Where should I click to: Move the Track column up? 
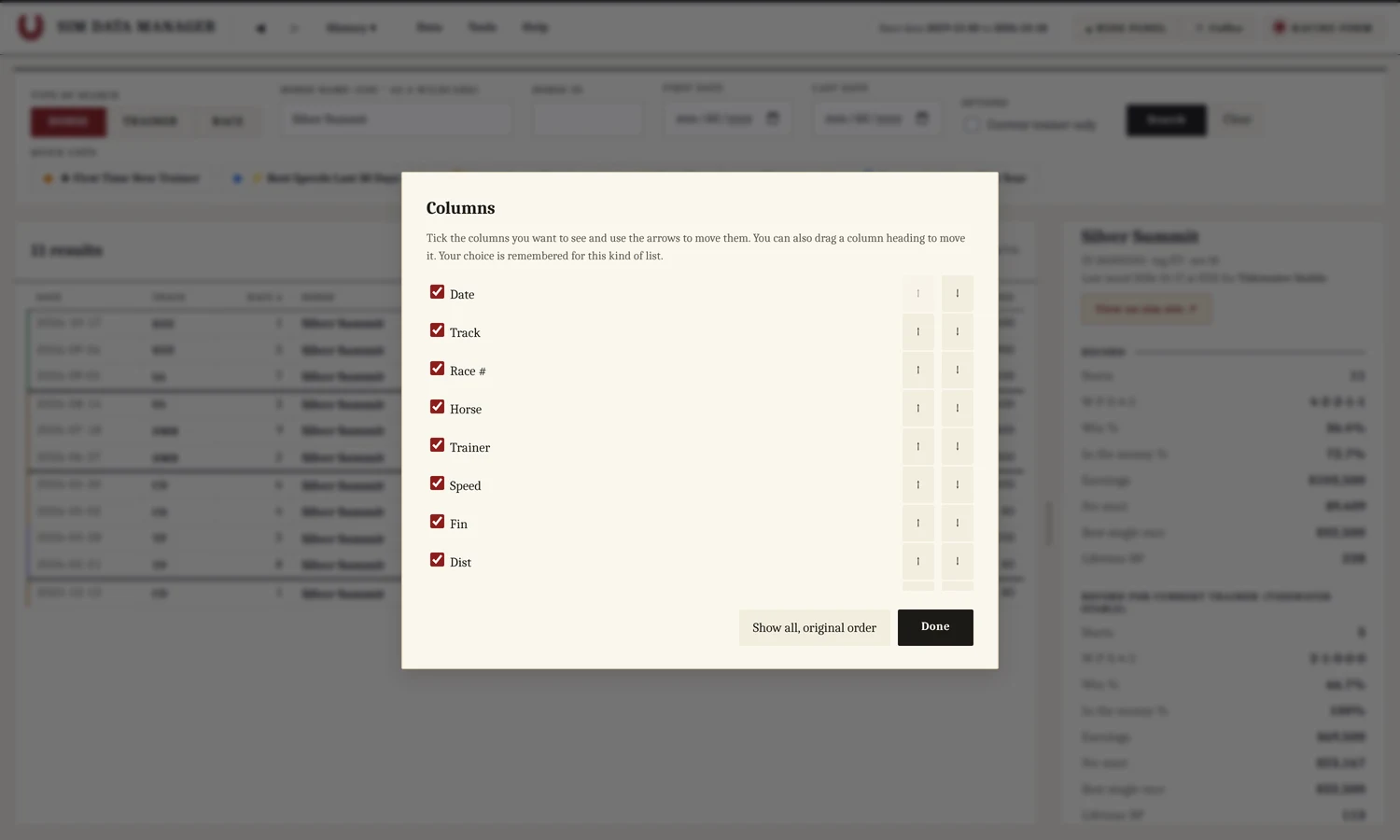tap(918, 332)
